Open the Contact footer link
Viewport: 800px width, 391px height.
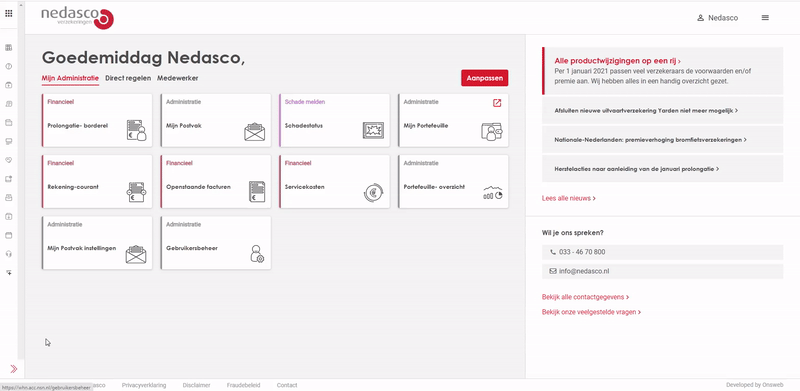click(x=287, y=385)
